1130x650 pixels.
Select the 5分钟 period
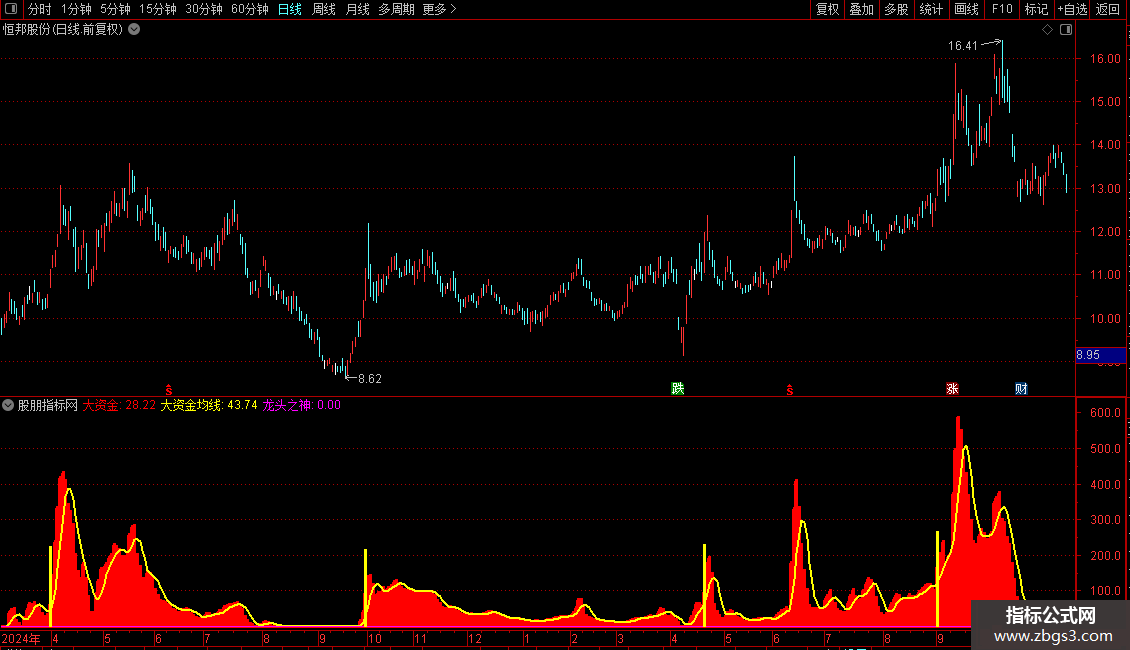[115, 9]
